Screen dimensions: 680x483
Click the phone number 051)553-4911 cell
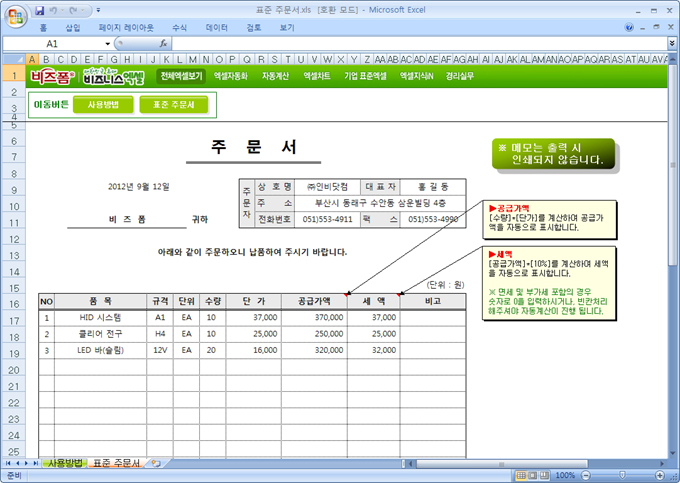pyautogui.click(x=327, y=219)
